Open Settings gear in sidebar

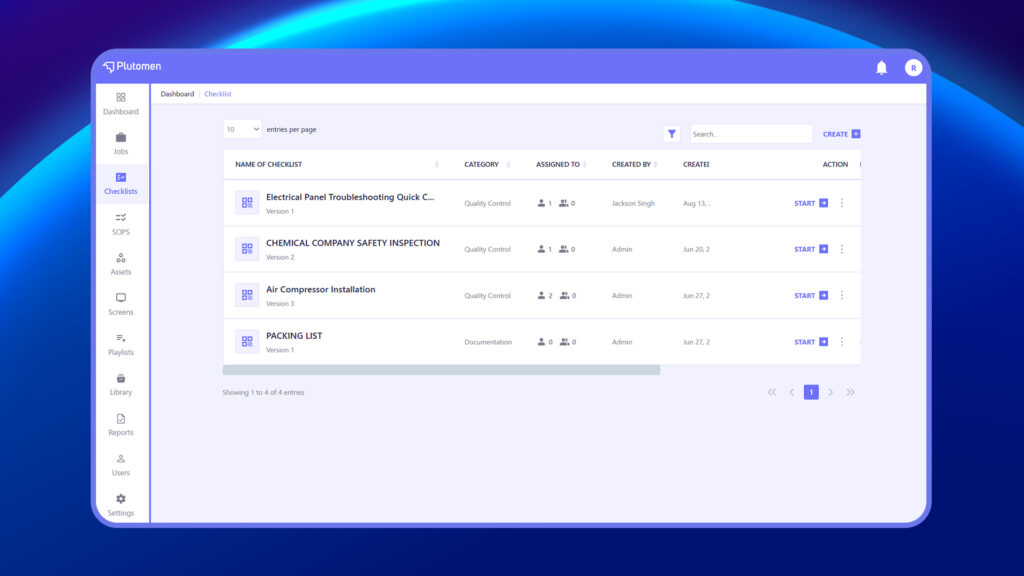point(121,505)
